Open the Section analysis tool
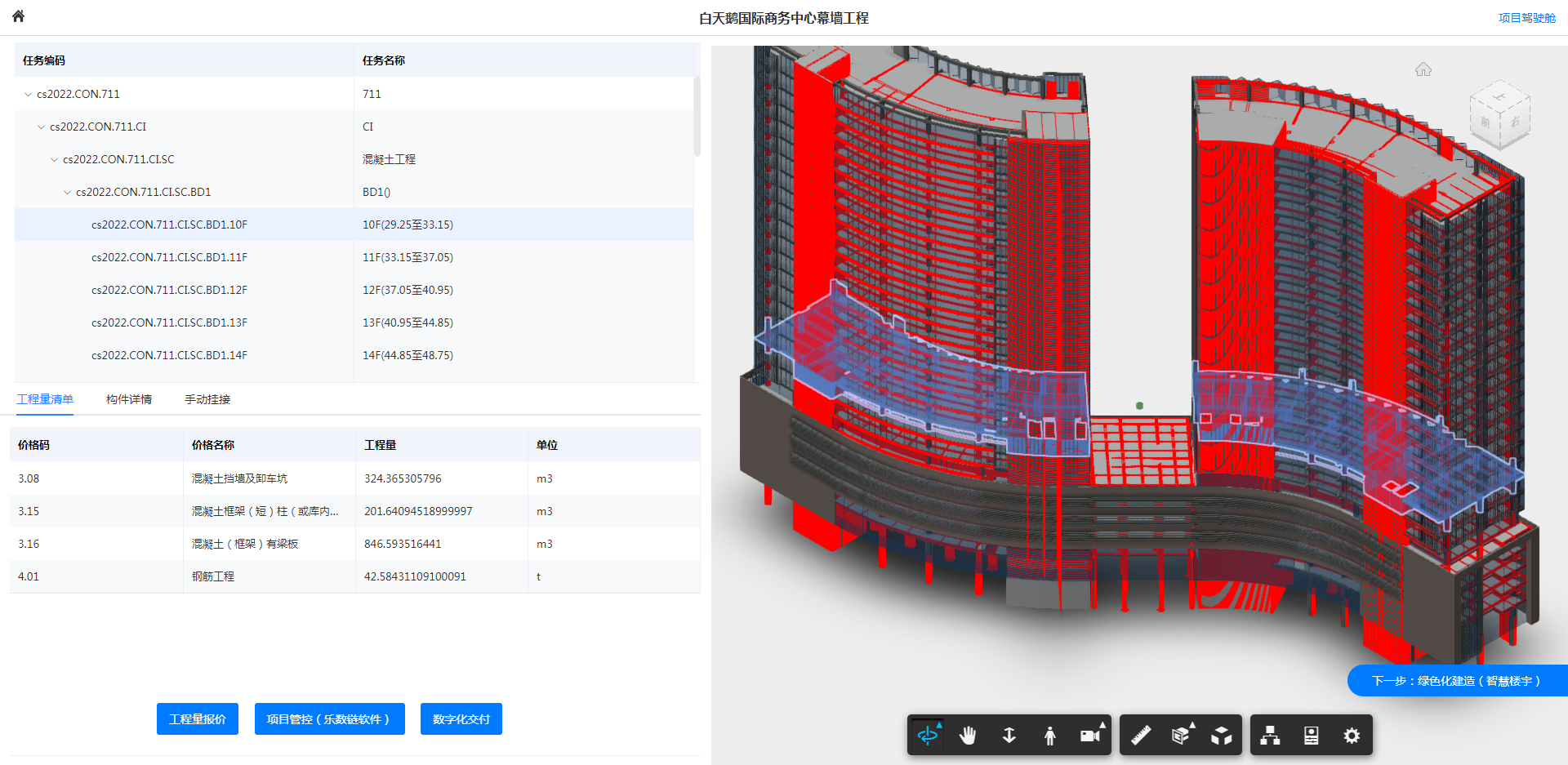 pos(1181,736)
